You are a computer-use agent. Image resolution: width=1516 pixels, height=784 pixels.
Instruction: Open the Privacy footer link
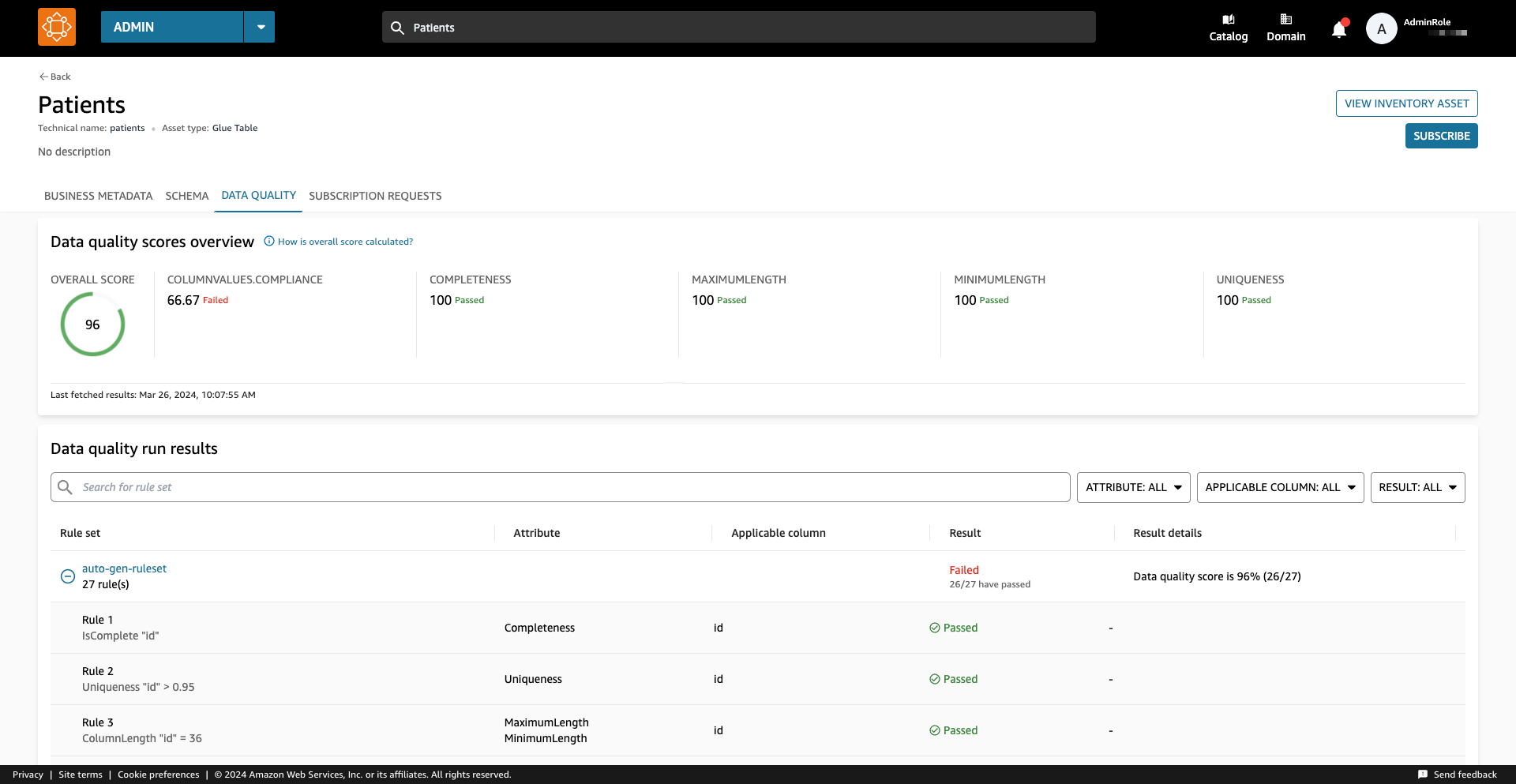click(x=28, y=775)
